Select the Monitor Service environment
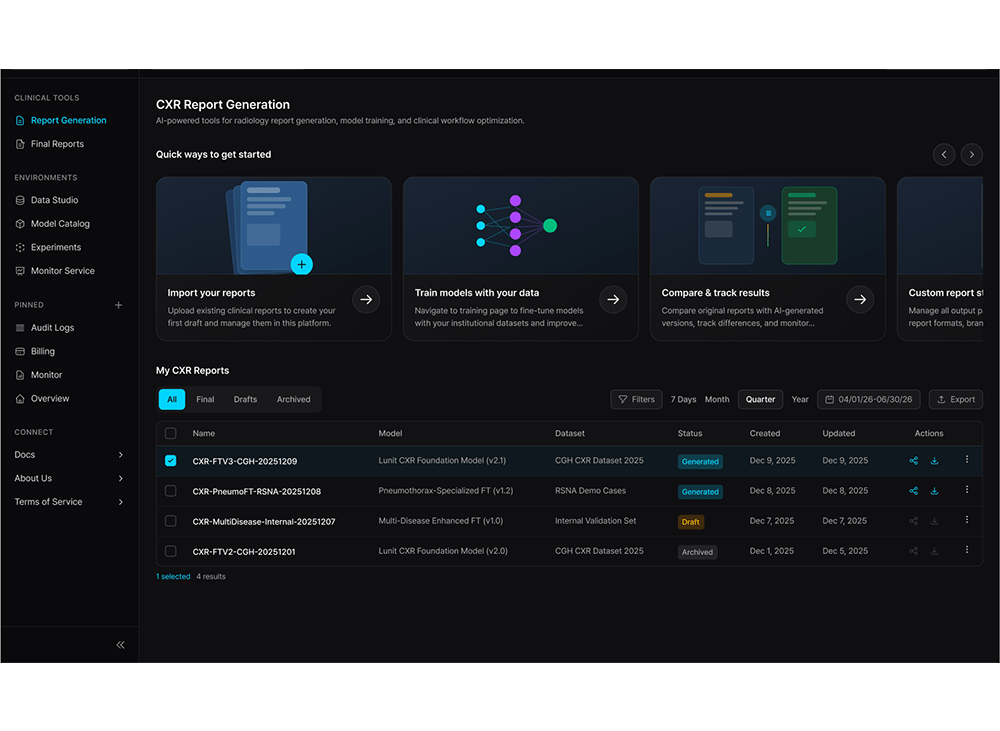 pos(60,270)
